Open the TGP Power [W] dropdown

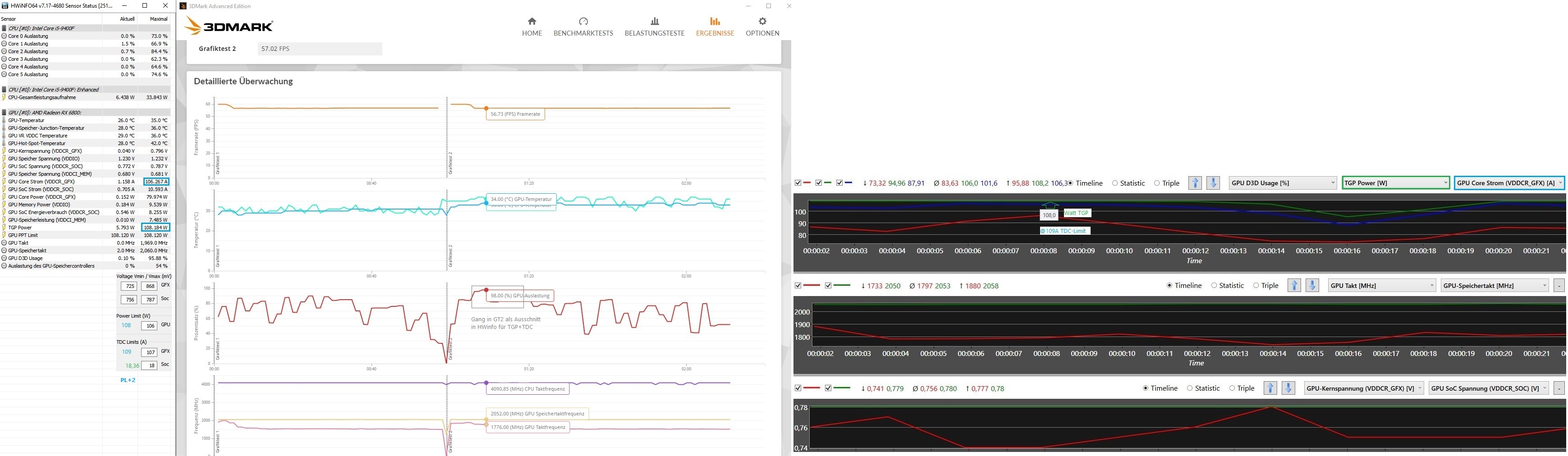coord(1395,183)
